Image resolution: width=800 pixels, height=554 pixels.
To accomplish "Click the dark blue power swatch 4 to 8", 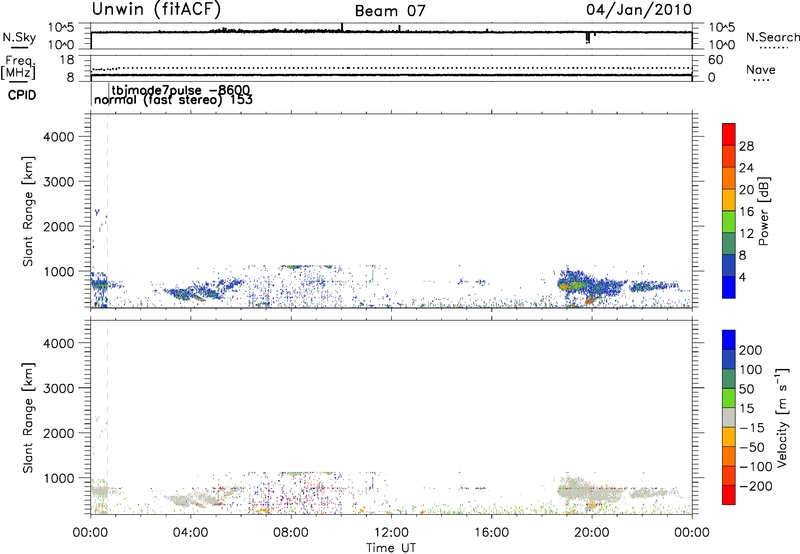I will [x=729, y=265].
